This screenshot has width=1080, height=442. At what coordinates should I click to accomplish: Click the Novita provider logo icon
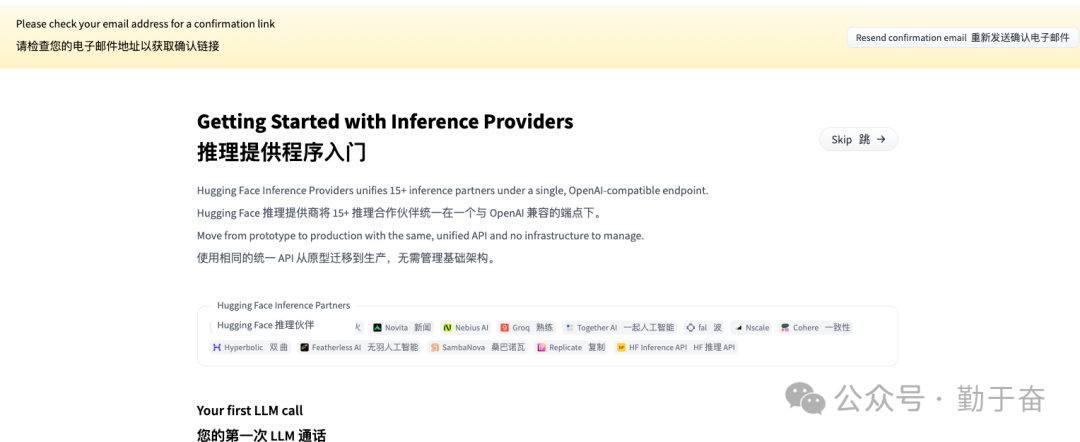pyautogui.click(x=377, y=328)
